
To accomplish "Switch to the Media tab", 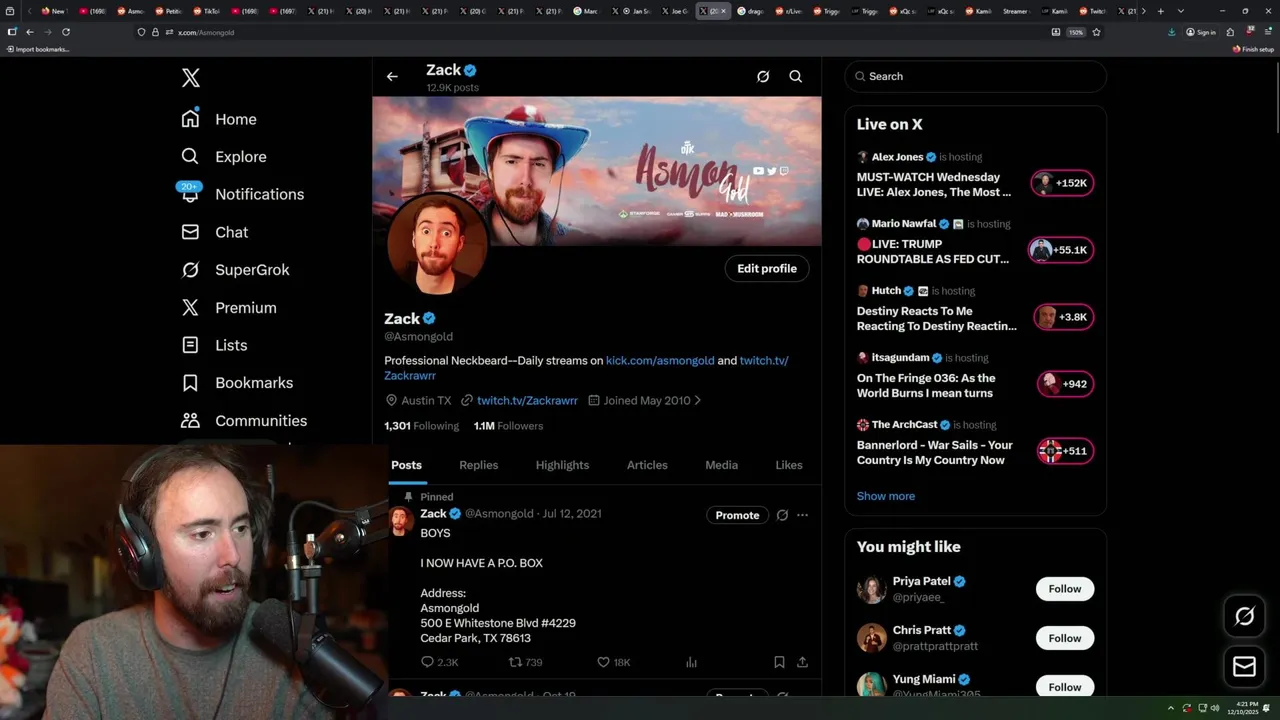I will [721, 465].
